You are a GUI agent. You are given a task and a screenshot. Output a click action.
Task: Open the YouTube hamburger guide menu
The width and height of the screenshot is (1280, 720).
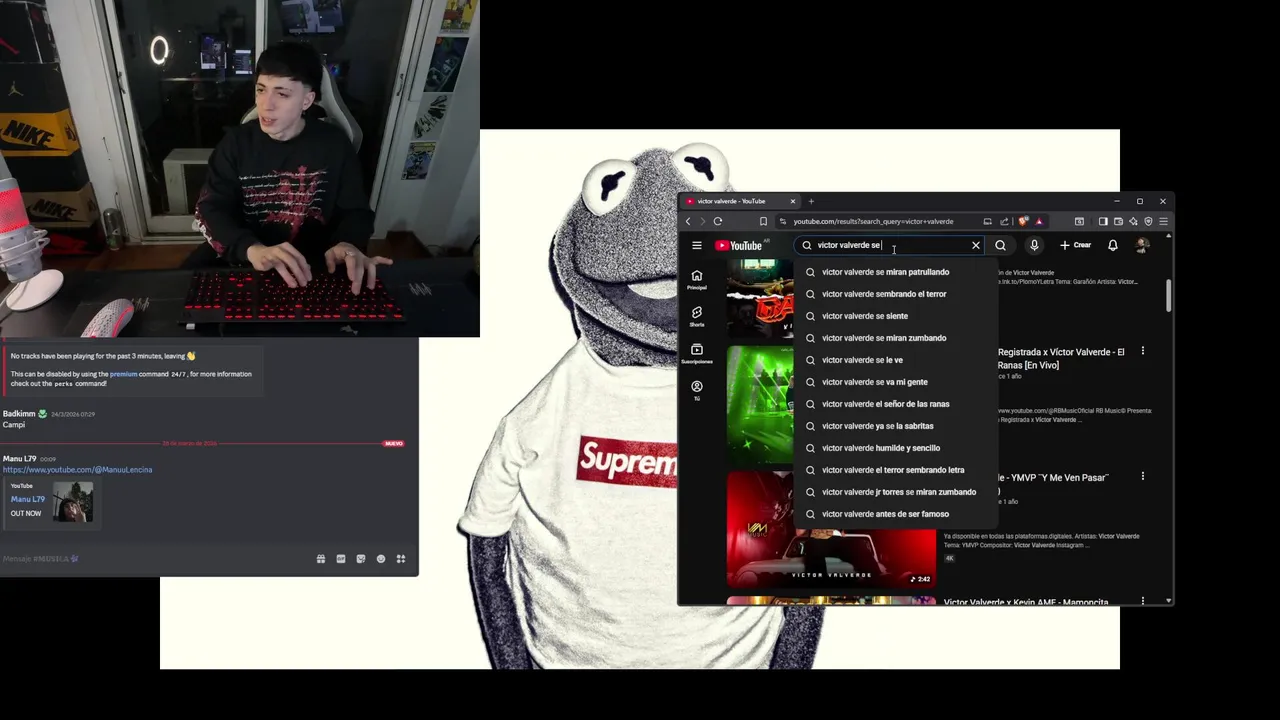pos(697,245)
